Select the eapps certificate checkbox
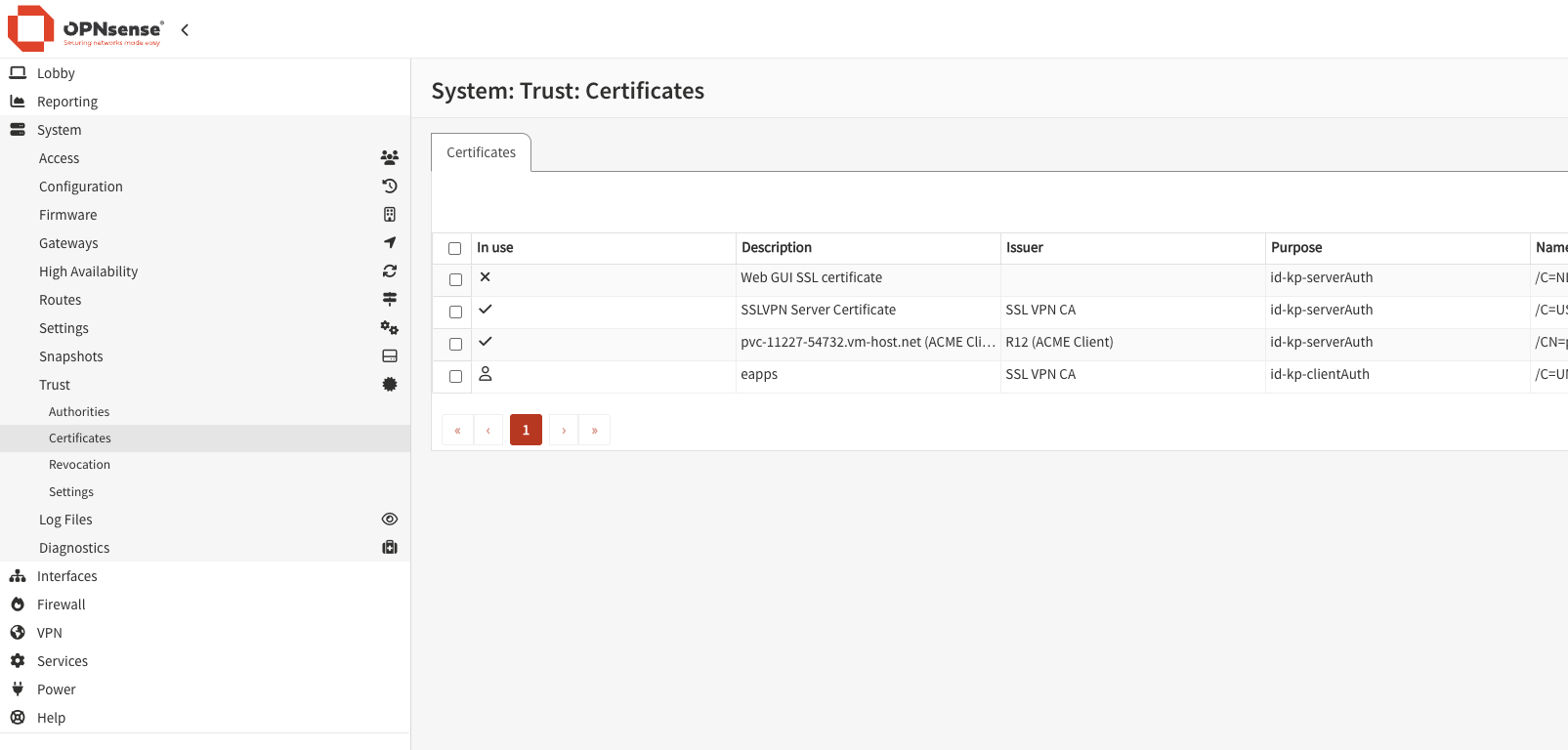 [455, 377]
